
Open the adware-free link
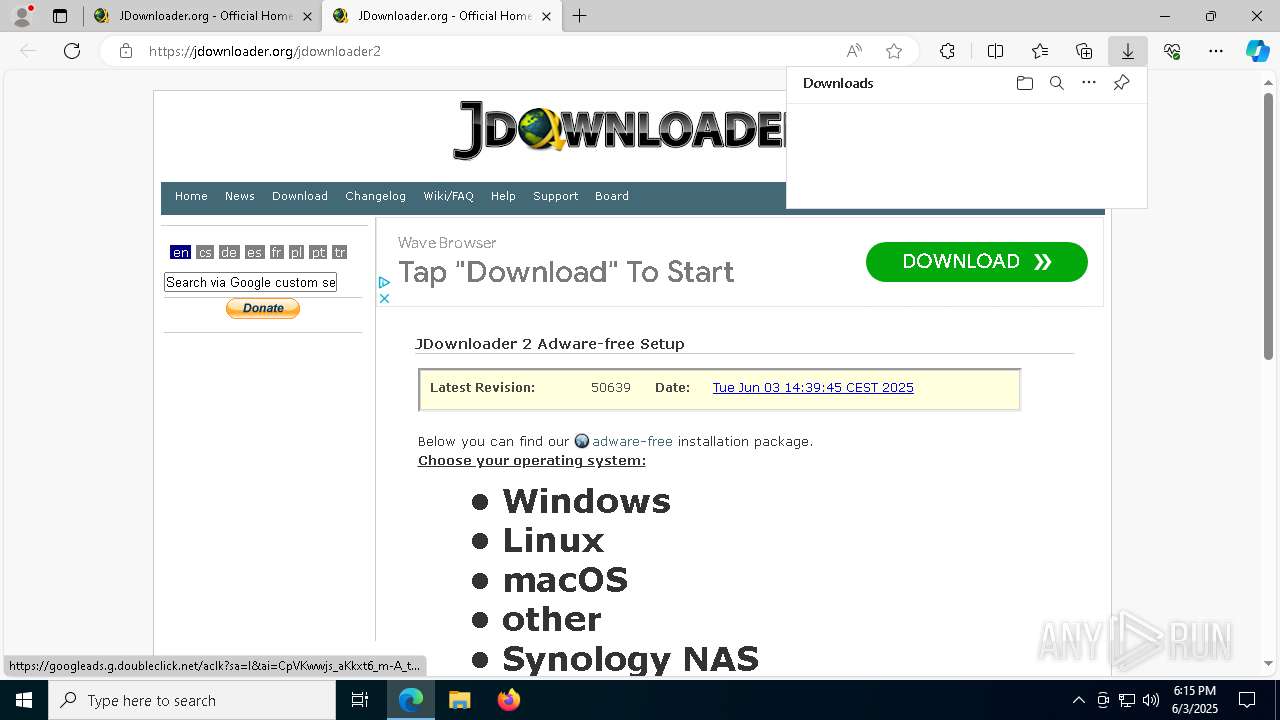(x=632, y=441)
